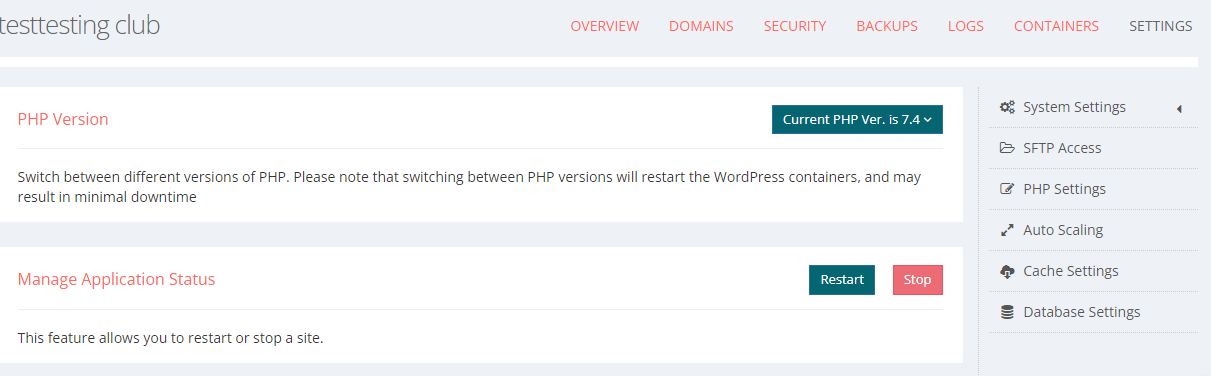Click the SFTP Access folder icon
This screenshot has width=1211, height=376.
tap(1007, 148)
